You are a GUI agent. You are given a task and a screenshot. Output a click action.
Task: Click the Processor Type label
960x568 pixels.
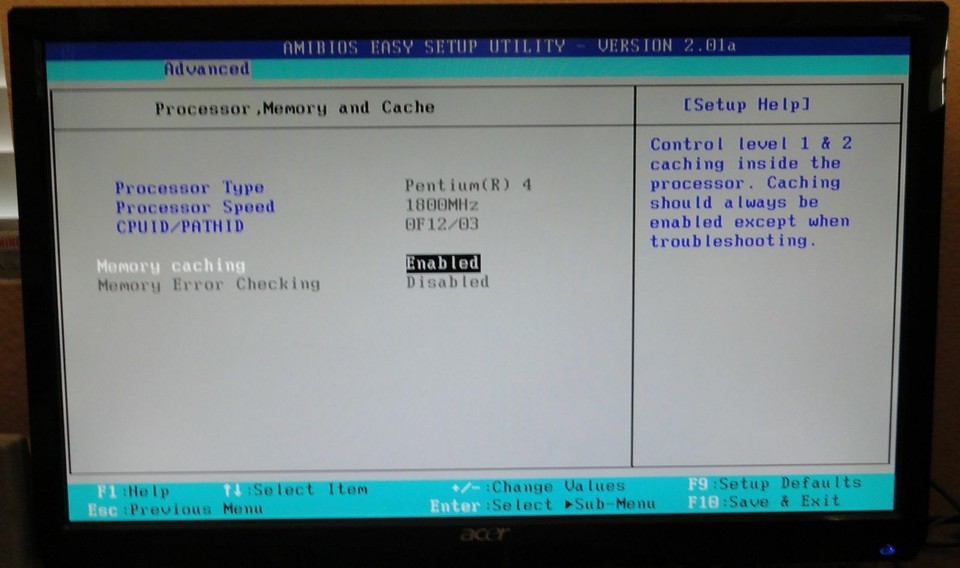pyautogui.click(x=189, y=188)
